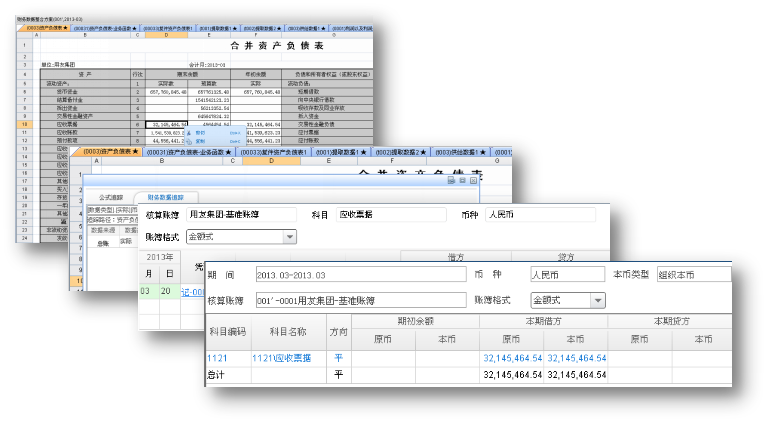
Task: Open the 1121 科目编码 link
Action: pyautogui.click(x=218, y=357)
